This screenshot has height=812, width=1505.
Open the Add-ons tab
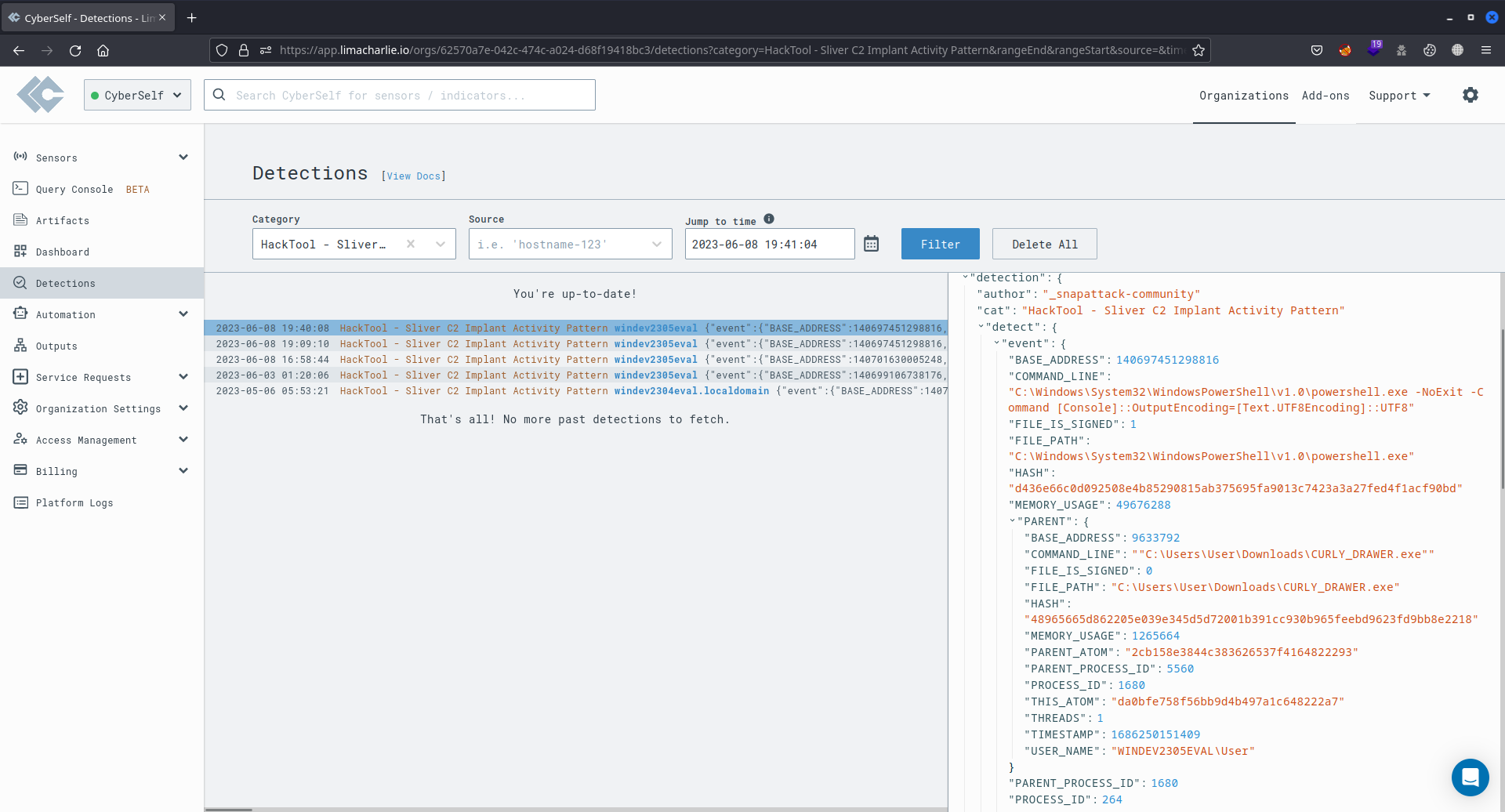[1325, 96]
